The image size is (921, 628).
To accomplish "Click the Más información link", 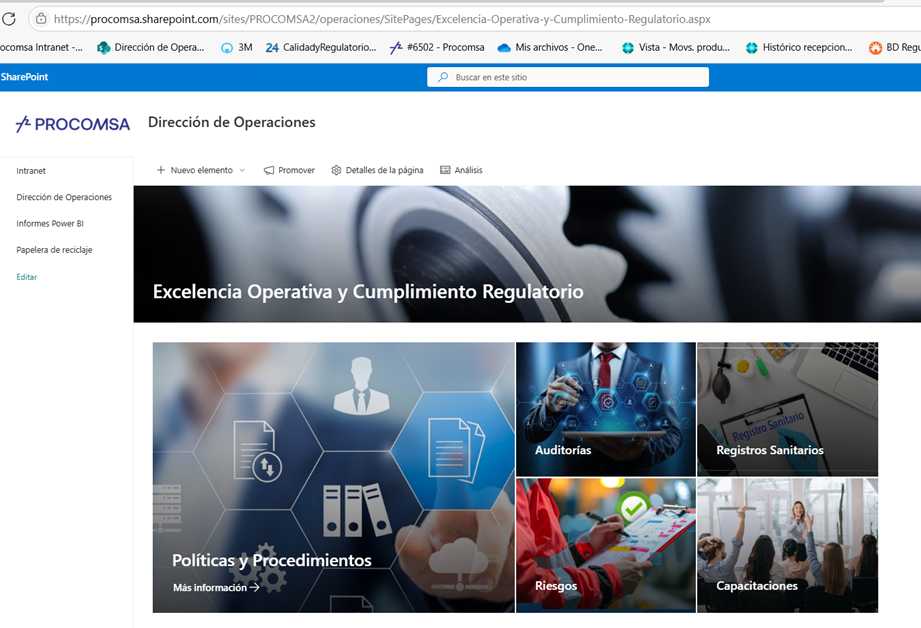I will click(215, 588).
